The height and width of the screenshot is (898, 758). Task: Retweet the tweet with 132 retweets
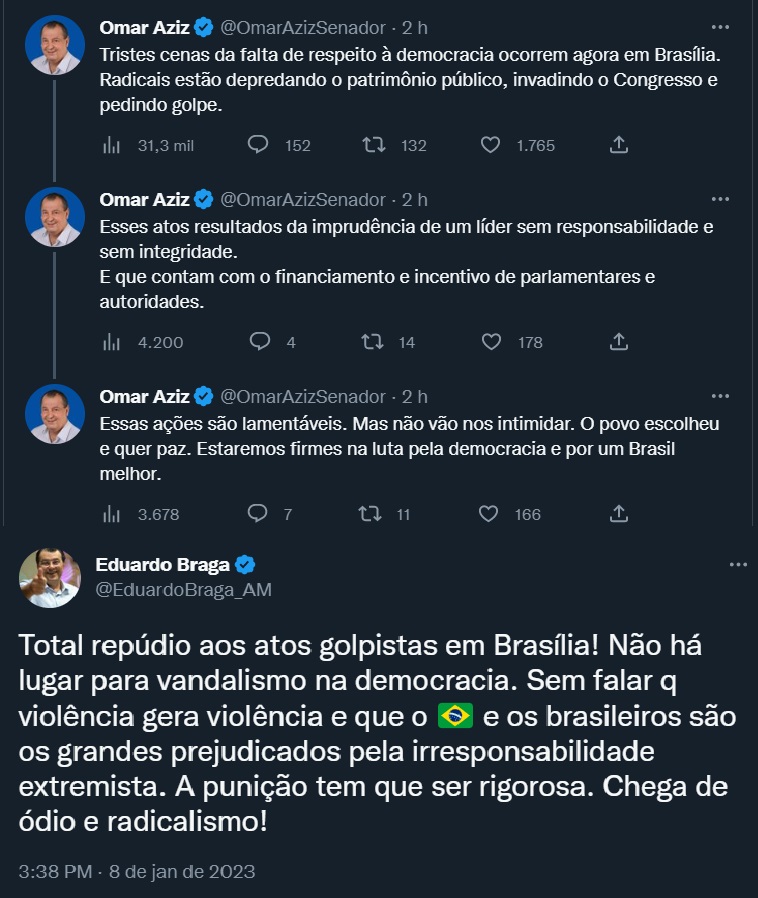(x=374, y=145)
